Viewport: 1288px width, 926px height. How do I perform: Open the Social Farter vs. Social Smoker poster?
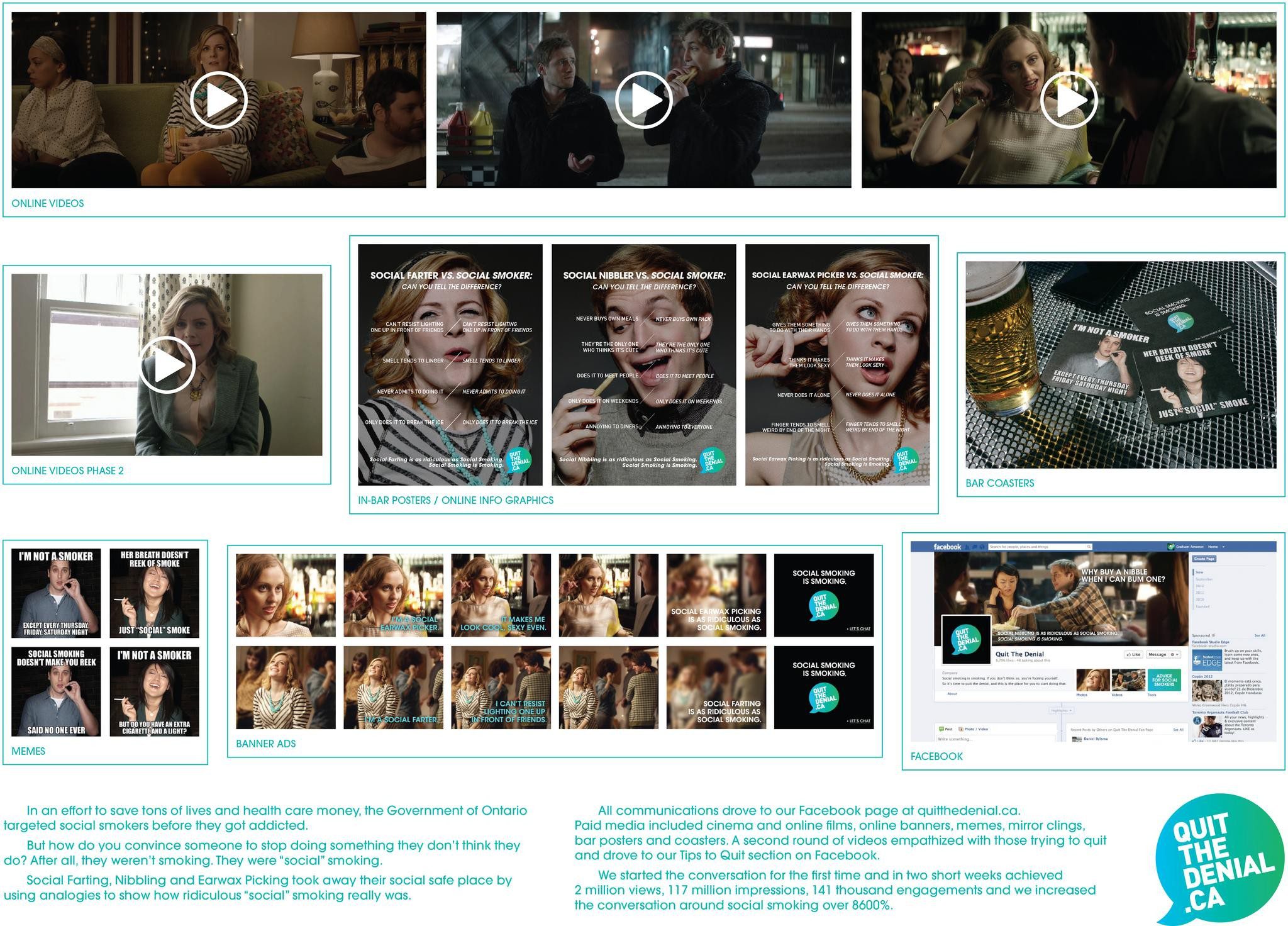(450, 365)
